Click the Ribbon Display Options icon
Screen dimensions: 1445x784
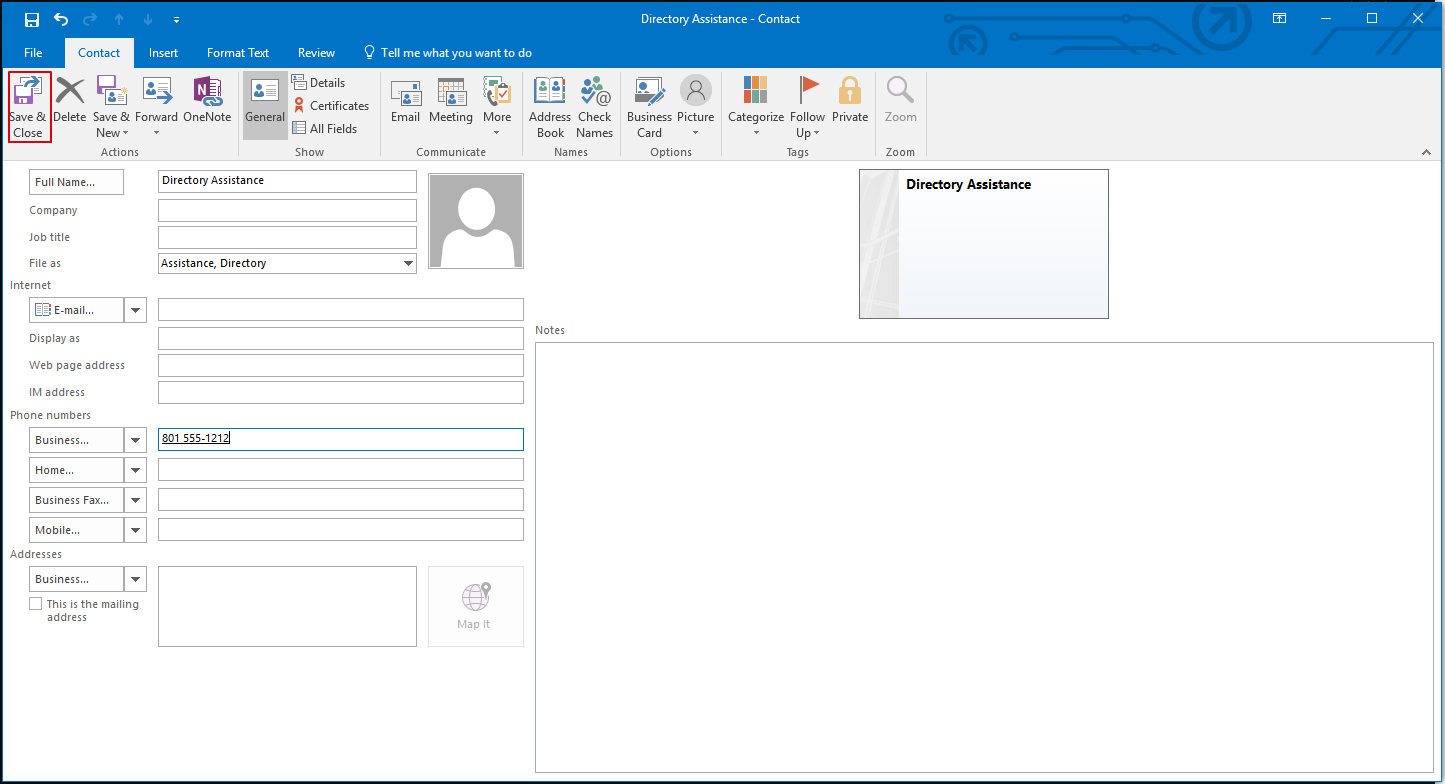click(x=1279, y=18)
